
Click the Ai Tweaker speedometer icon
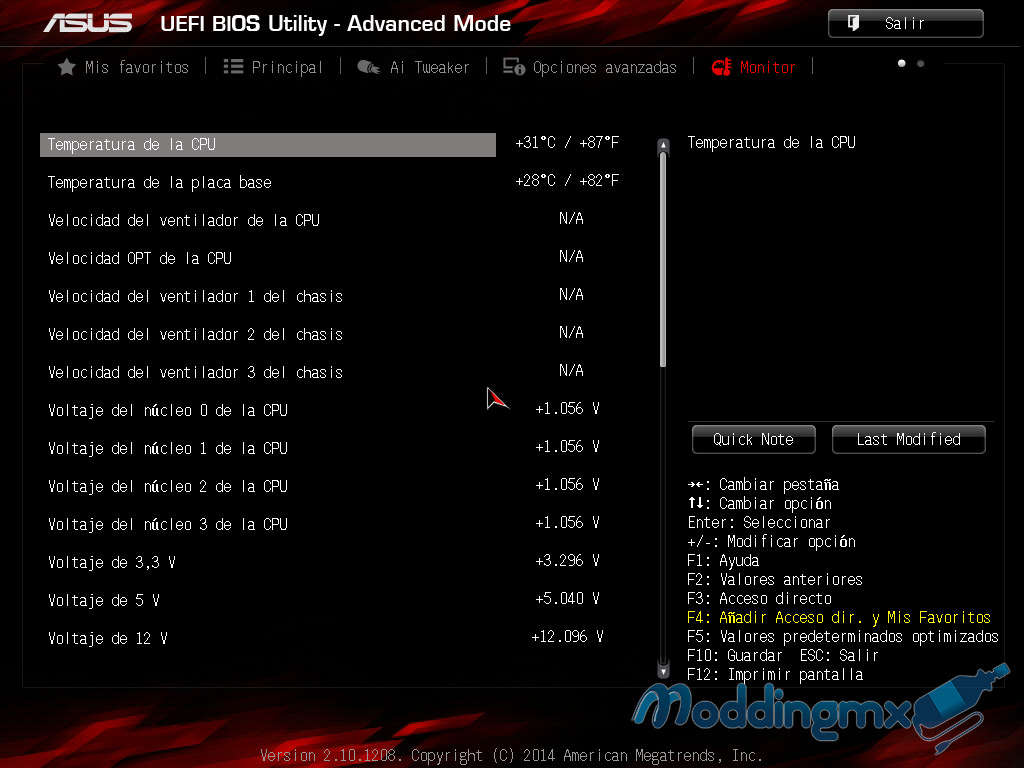tap(369, 67)
